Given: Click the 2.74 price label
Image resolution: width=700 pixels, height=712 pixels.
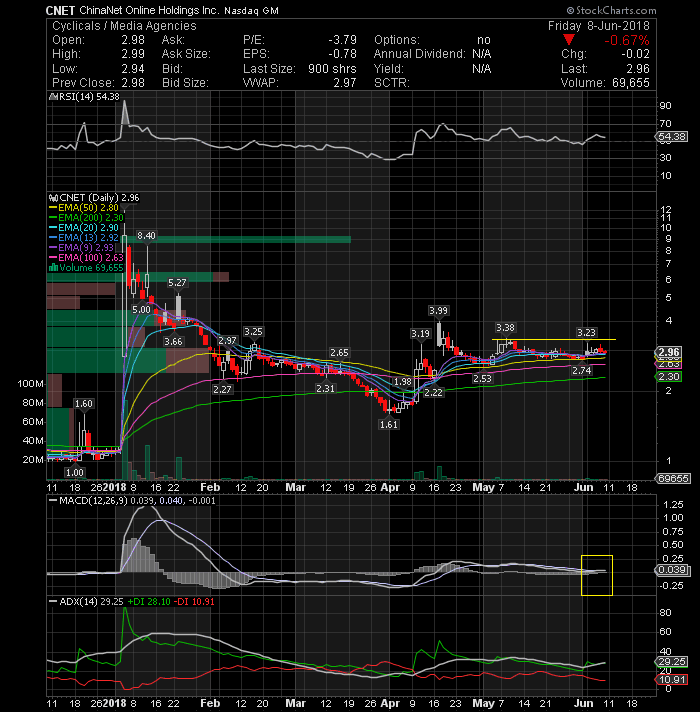Looking at the screenshot, I should tap(582, 371).
